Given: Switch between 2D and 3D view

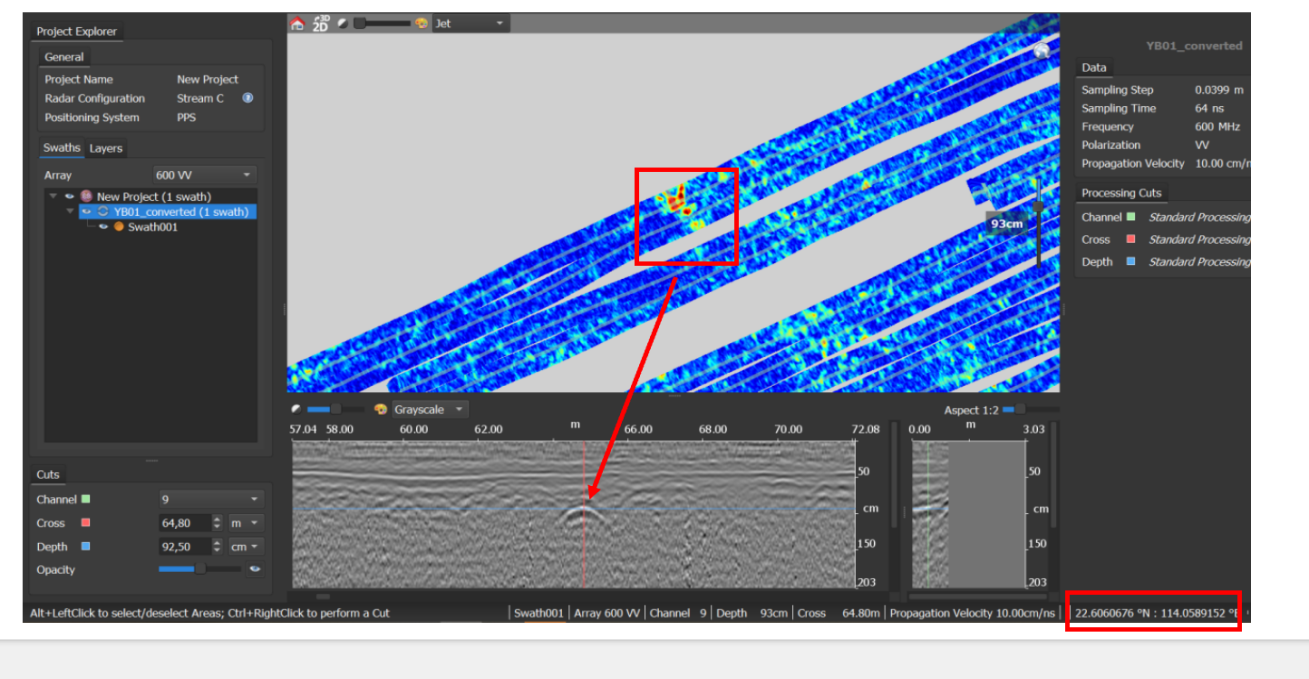Looking at the screenshot, I should click(320, 23).
